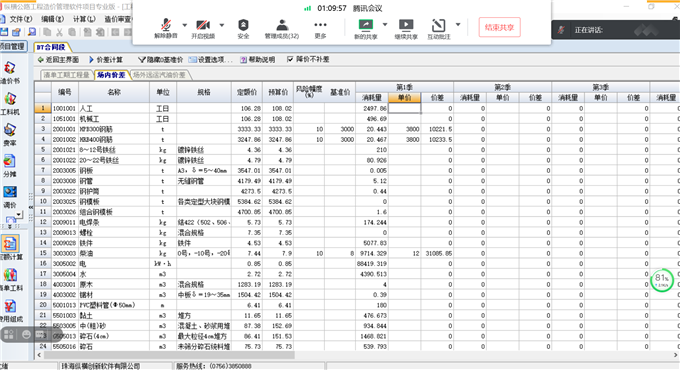The width and height of the screenshot is (680, 370).
Task: Click the 预算价 column header
Action: [278, 92]
